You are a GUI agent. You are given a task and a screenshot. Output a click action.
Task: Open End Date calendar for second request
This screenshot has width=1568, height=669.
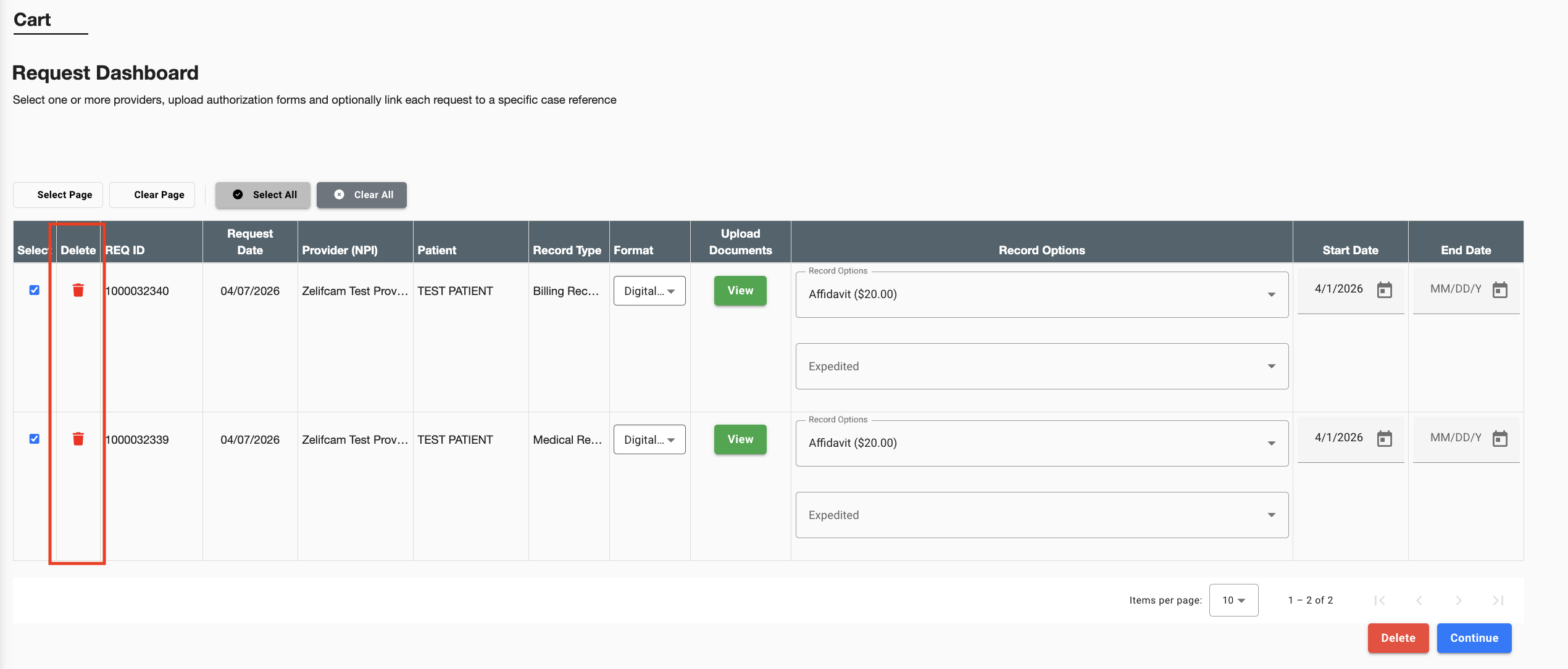pyautogui.click(x=1500, y=438)
